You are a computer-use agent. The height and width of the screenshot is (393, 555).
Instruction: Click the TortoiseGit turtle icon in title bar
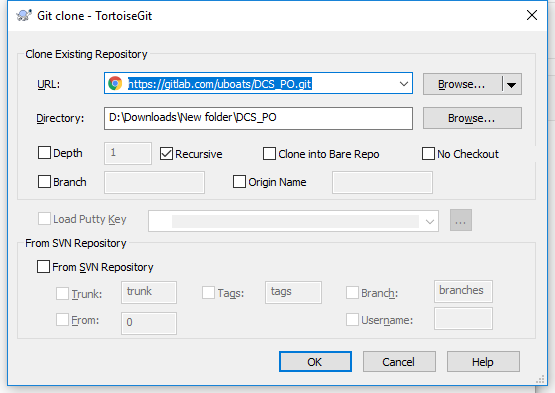coord(24,16)
